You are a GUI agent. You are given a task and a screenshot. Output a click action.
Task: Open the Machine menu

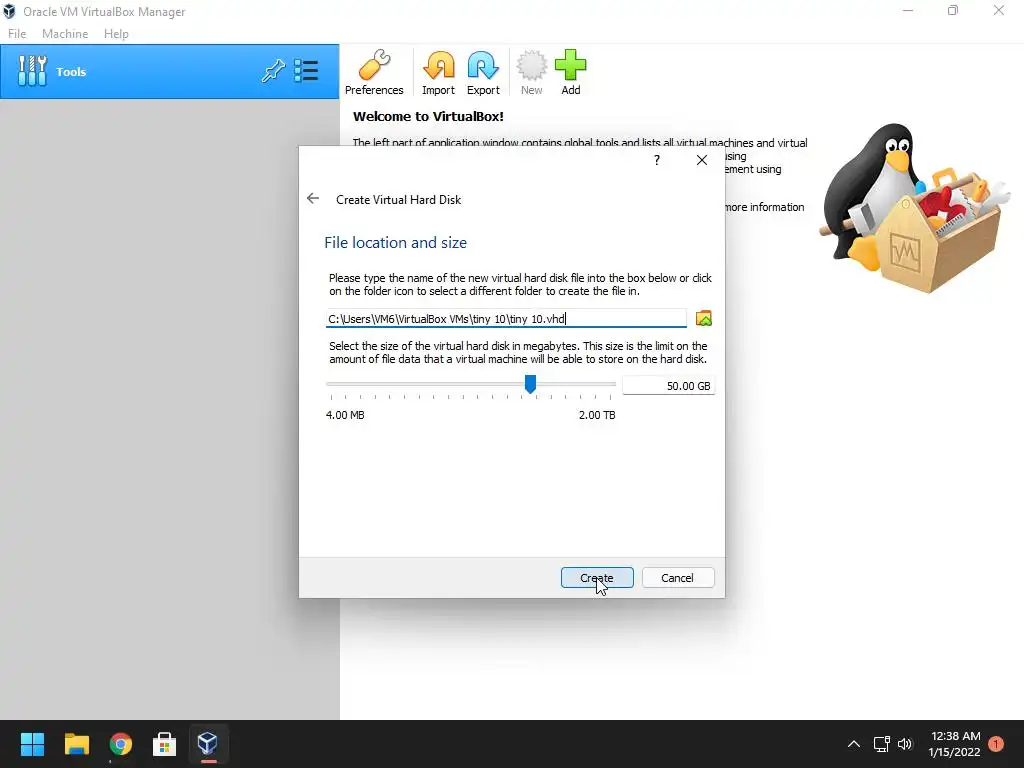65,34
